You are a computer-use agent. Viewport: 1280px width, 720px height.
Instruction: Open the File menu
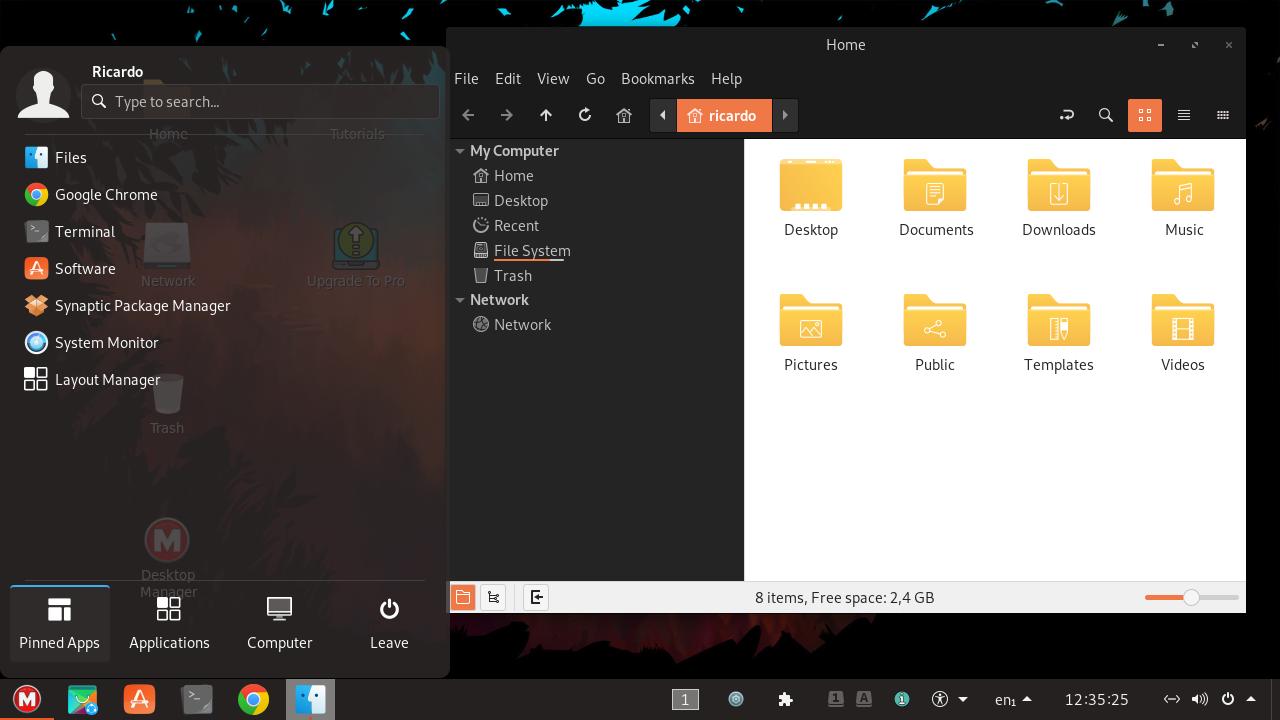[x=466, y=78]
